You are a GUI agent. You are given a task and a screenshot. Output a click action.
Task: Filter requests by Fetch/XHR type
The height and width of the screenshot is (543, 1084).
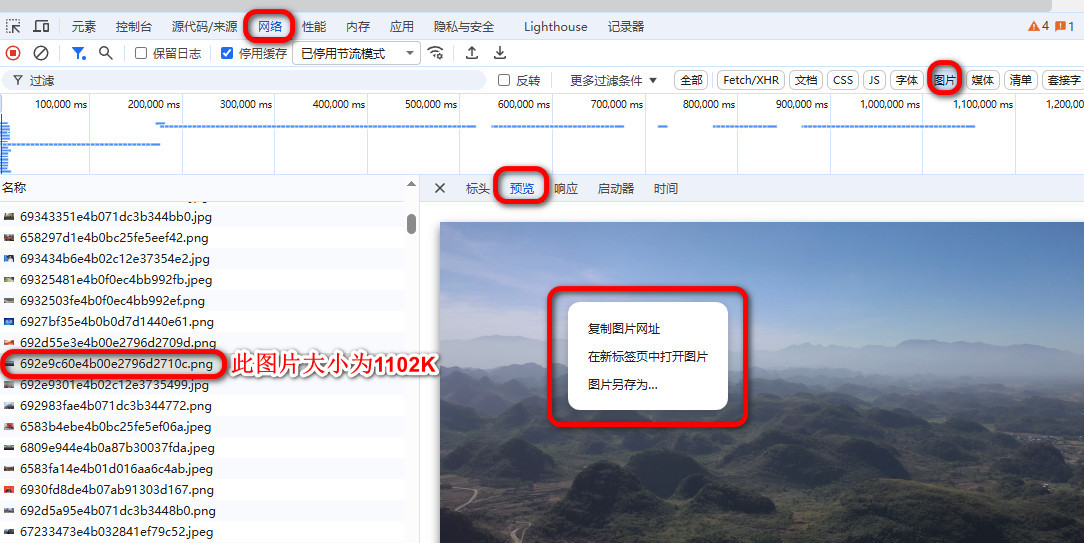750,80
